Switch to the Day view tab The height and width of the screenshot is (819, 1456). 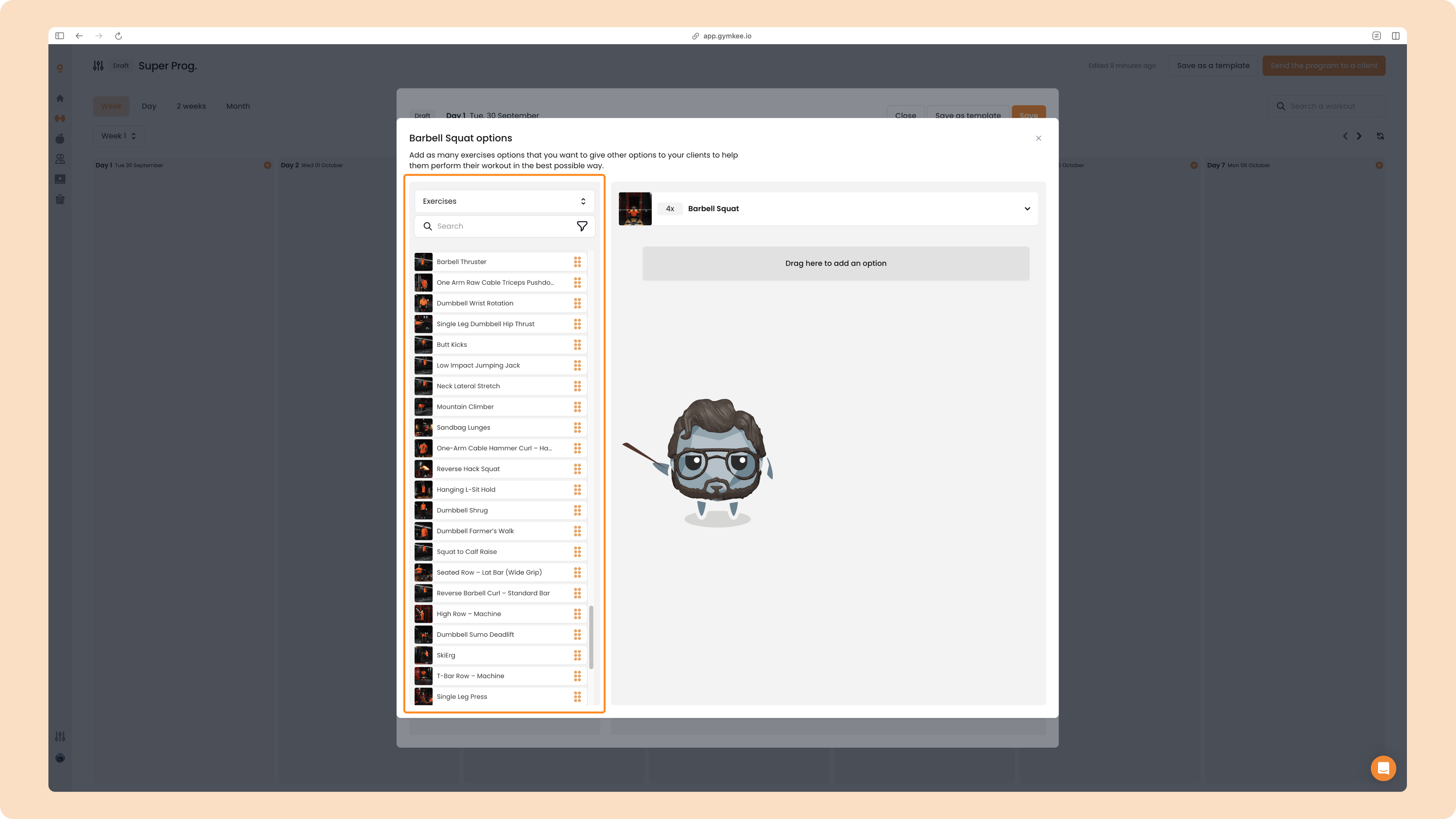tap(149, 106)
